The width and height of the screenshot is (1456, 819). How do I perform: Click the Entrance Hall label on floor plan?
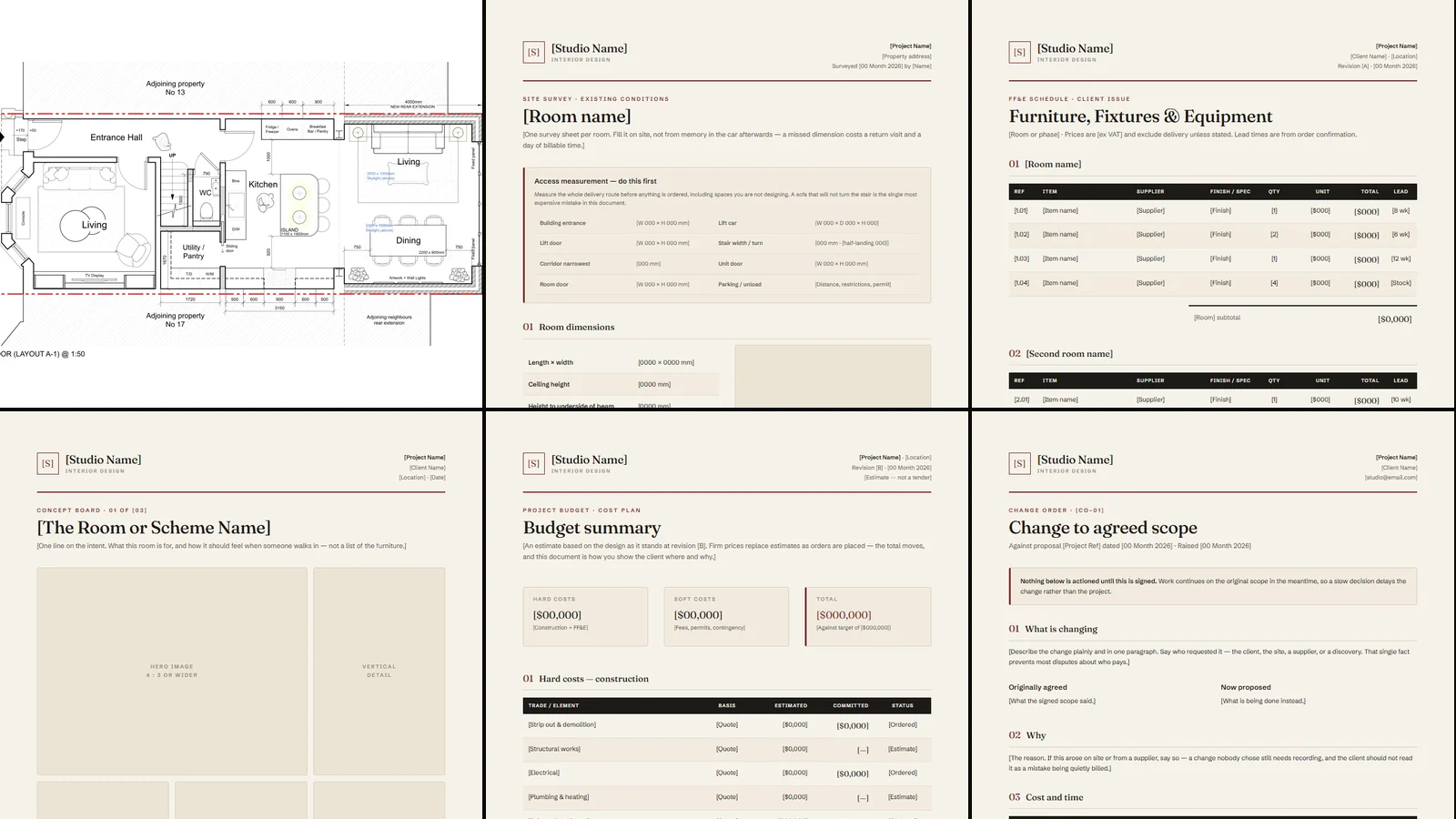click(x=116, y=137)
